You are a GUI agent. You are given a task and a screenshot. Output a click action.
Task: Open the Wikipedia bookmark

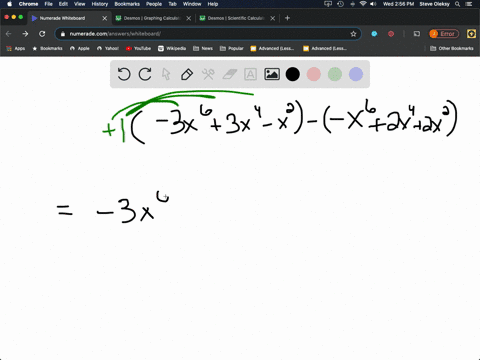(x=172, y=48)
